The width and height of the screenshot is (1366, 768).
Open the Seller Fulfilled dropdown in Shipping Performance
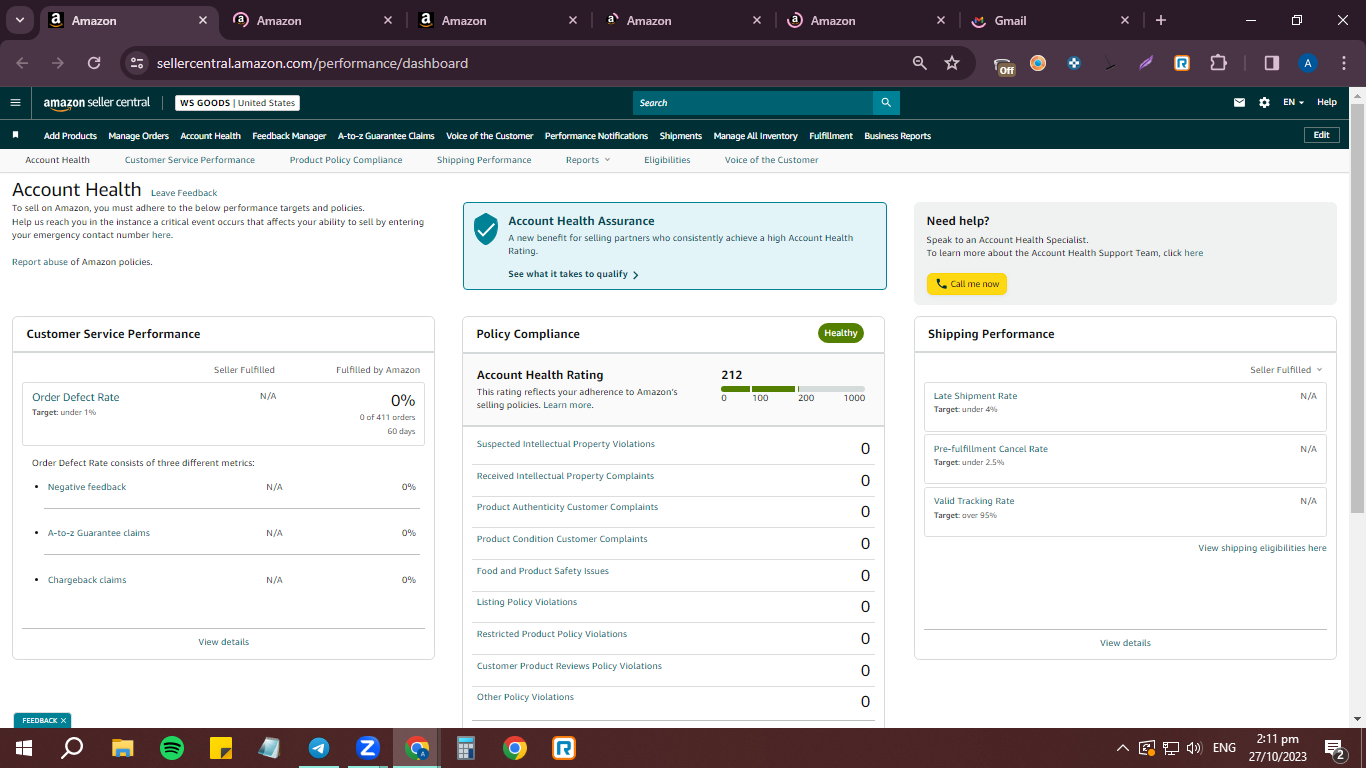pos(1286,370)
